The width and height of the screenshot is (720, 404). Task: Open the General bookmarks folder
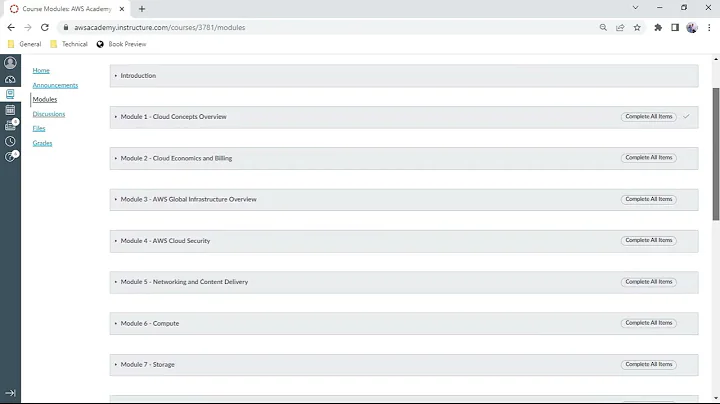coord(25,44)
